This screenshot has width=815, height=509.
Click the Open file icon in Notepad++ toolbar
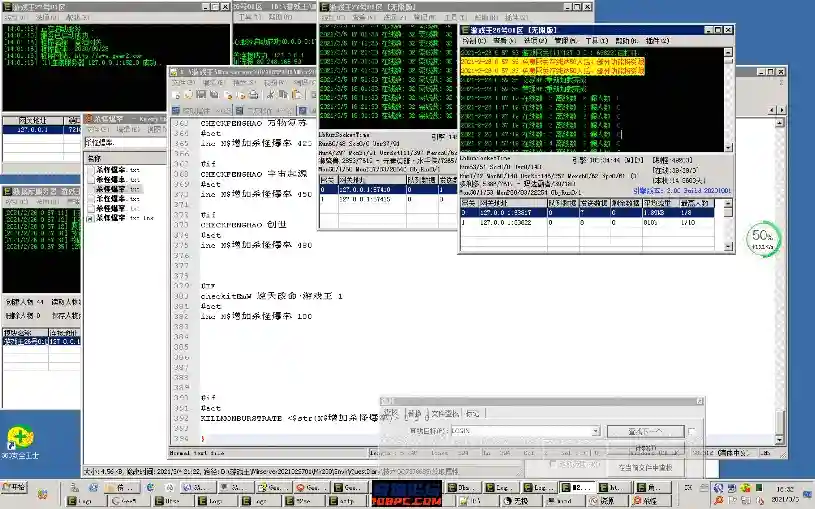coord(188,95)
